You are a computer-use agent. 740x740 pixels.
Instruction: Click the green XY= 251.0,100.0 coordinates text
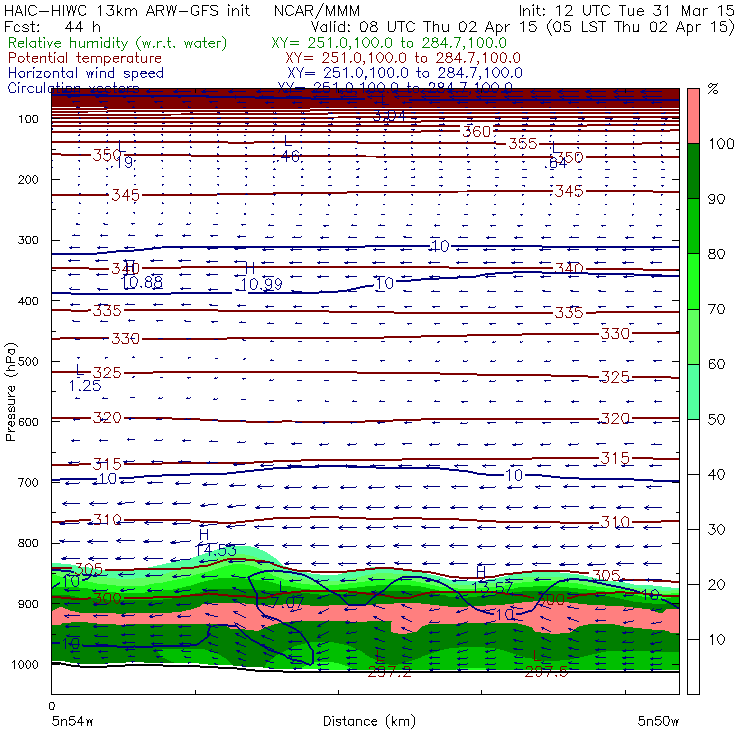389,43
